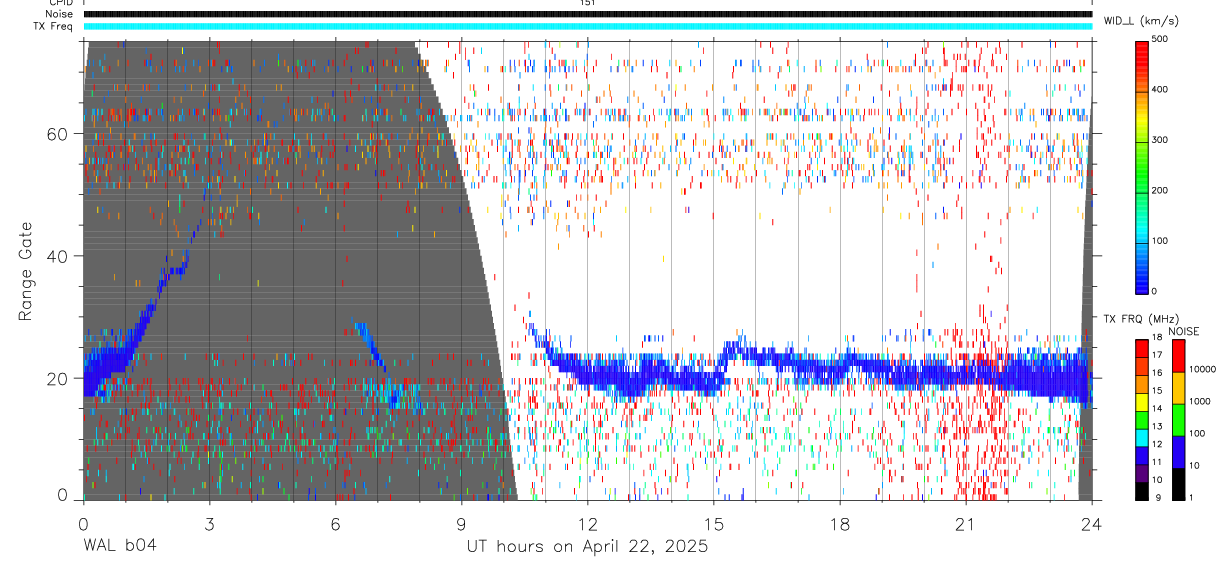Click the '10000' tick on the NOISE legend
Screen dimensions: 1228x567
pos(1201,370)
